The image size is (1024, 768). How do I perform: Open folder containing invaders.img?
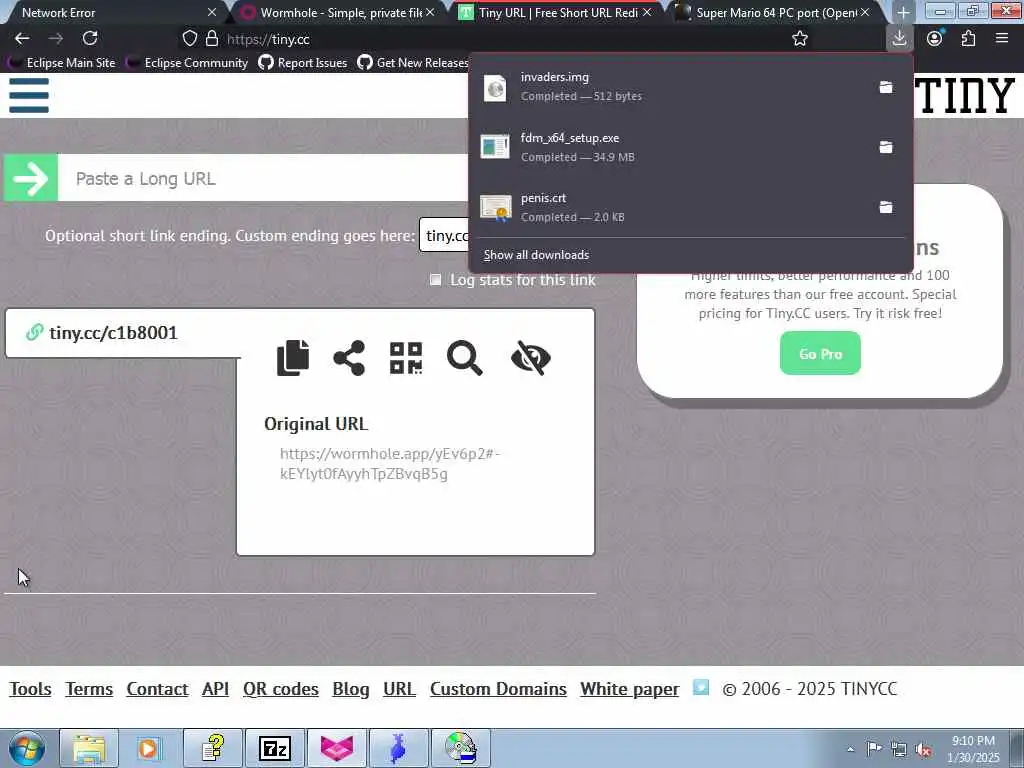pos(886,87)
